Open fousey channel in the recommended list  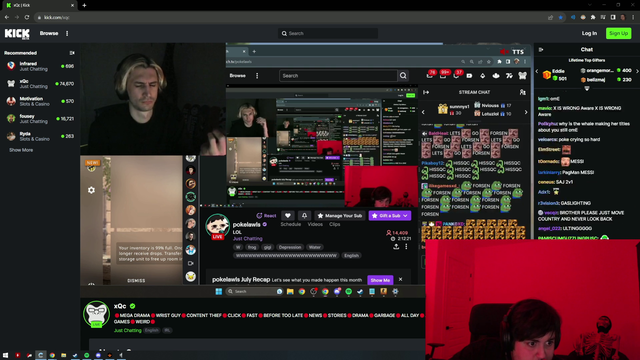(40, 119)
